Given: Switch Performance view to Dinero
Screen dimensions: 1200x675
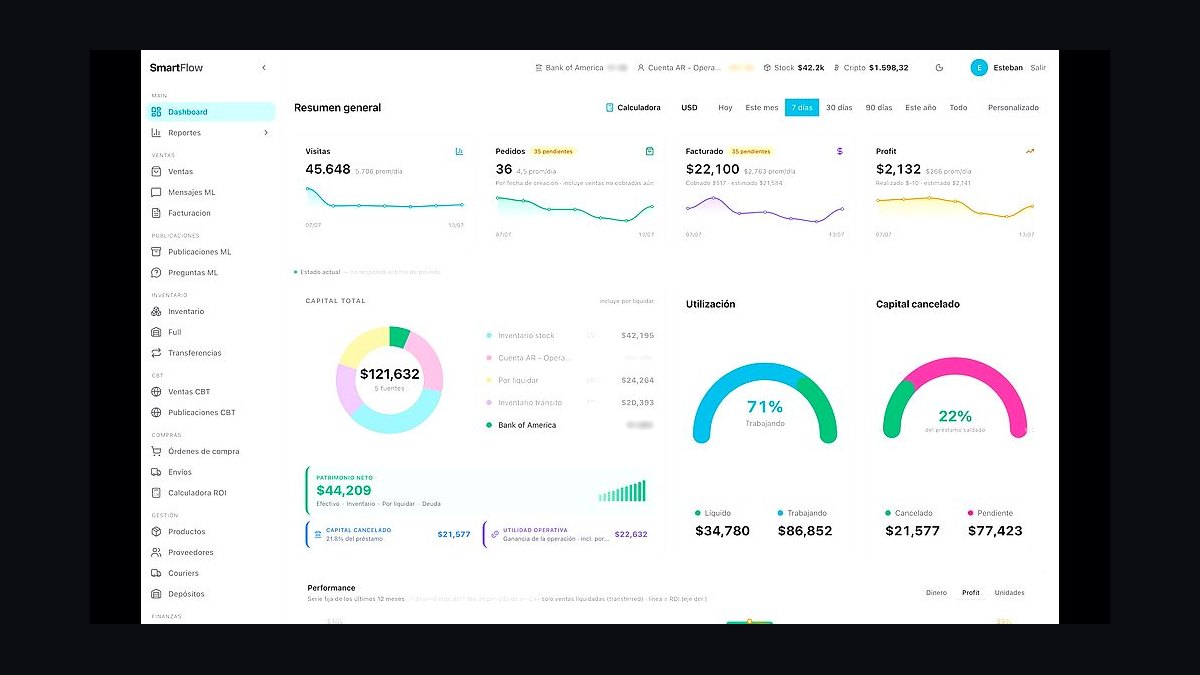Looking at the screenshot, I should pos(936,593).
